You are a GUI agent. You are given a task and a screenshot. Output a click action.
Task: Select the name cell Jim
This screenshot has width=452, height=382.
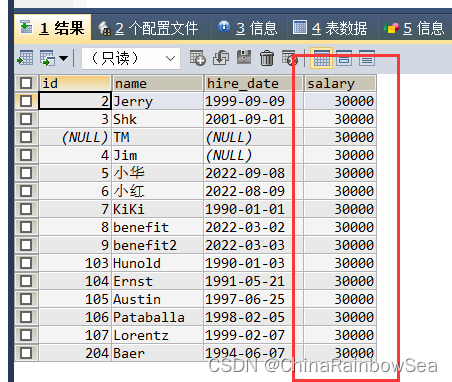click(x=157, y=155)
